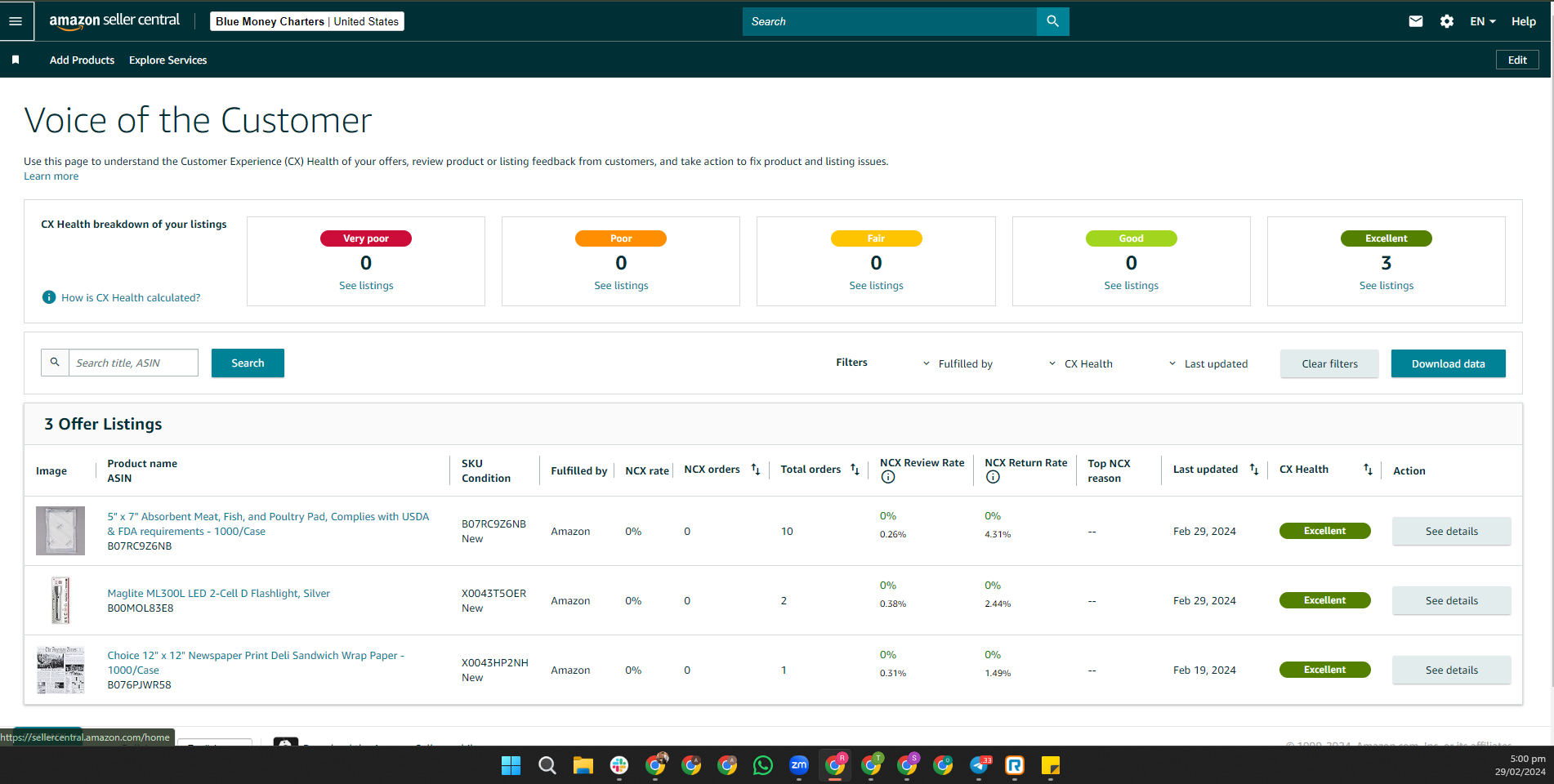Open the hamburger navigation menu
1554x784 pixels.
click(x=16, y=21)
